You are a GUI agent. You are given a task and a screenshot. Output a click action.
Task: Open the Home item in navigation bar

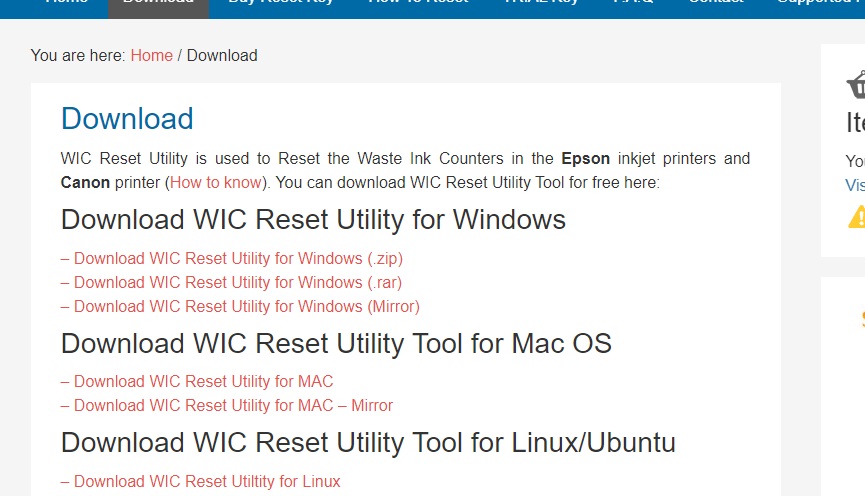67,4
